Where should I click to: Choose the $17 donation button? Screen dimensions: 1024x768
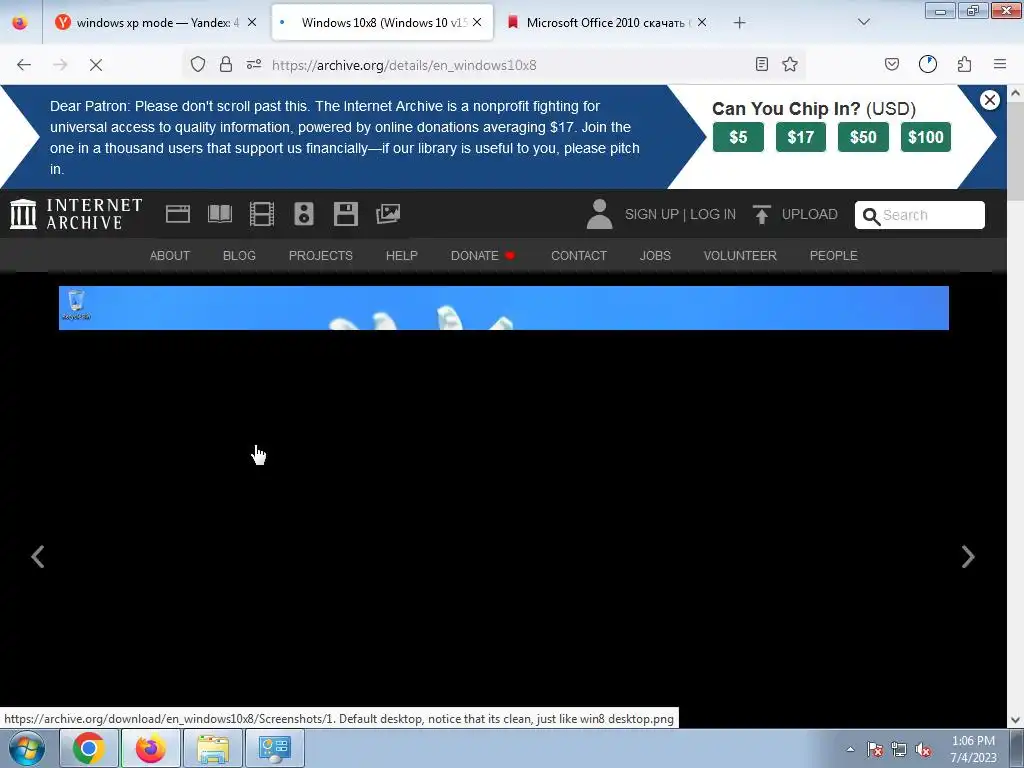tap(801, 137)
